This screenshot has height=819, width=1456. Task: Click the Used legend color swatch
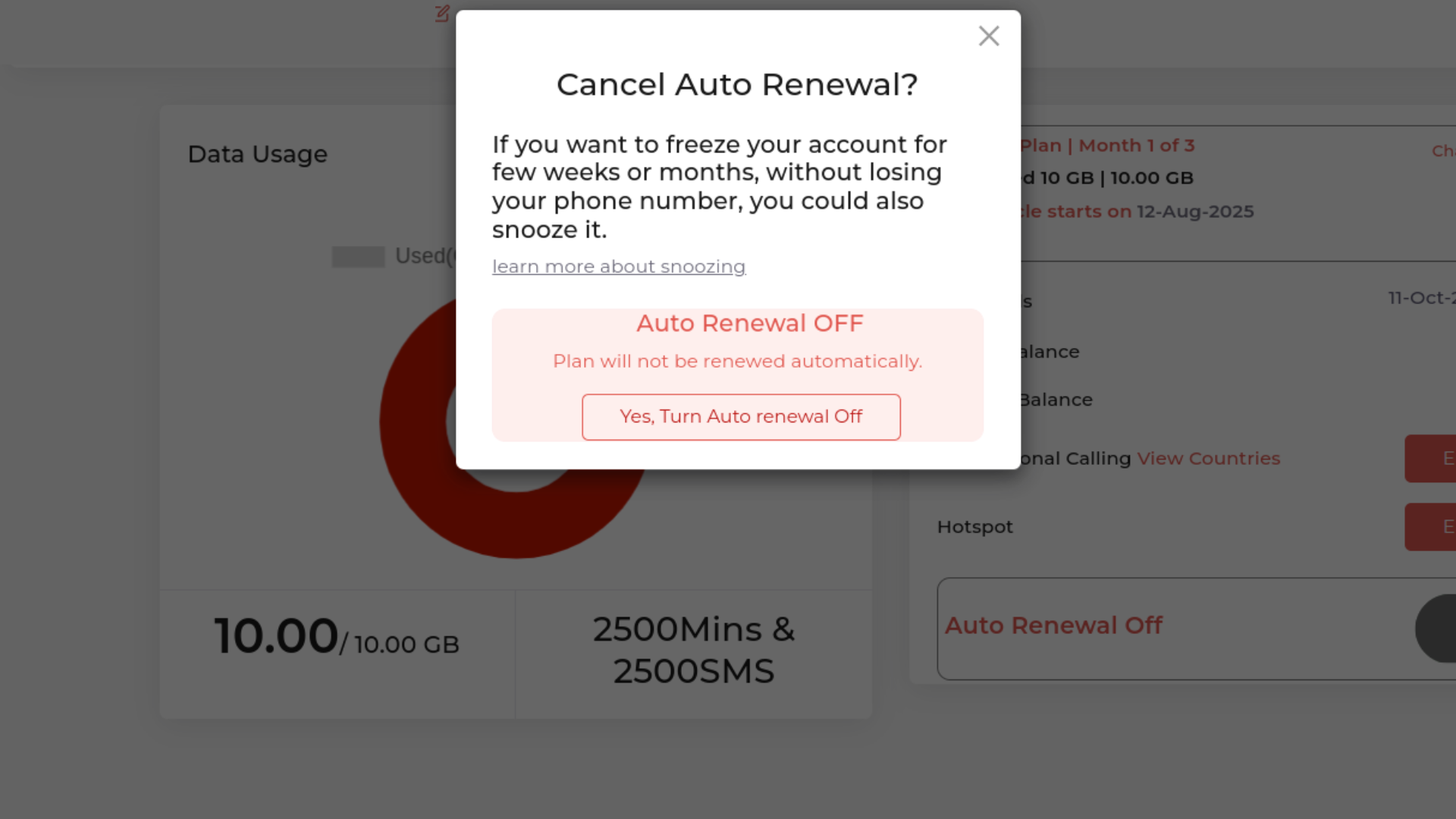(358, 257)
